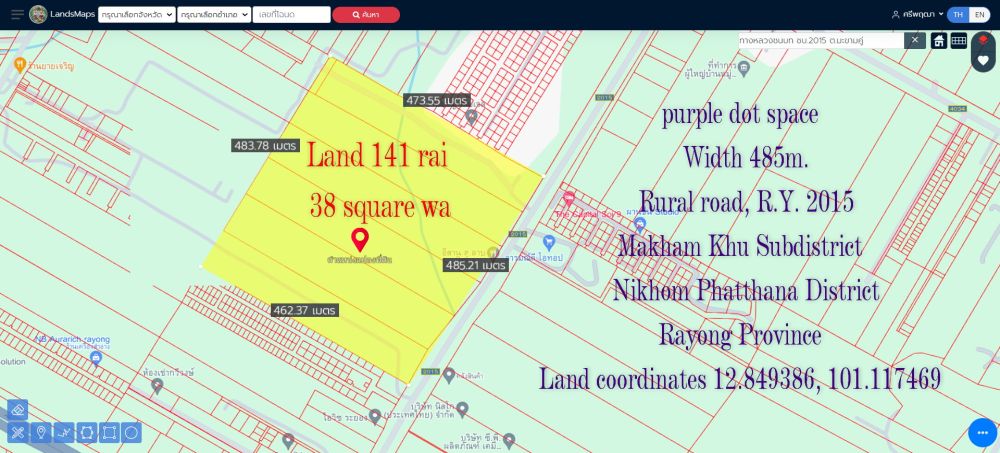Click the house icon near the search box
Image resolution: width=1000 pixels, height=453 pixels.
(939, 41)
